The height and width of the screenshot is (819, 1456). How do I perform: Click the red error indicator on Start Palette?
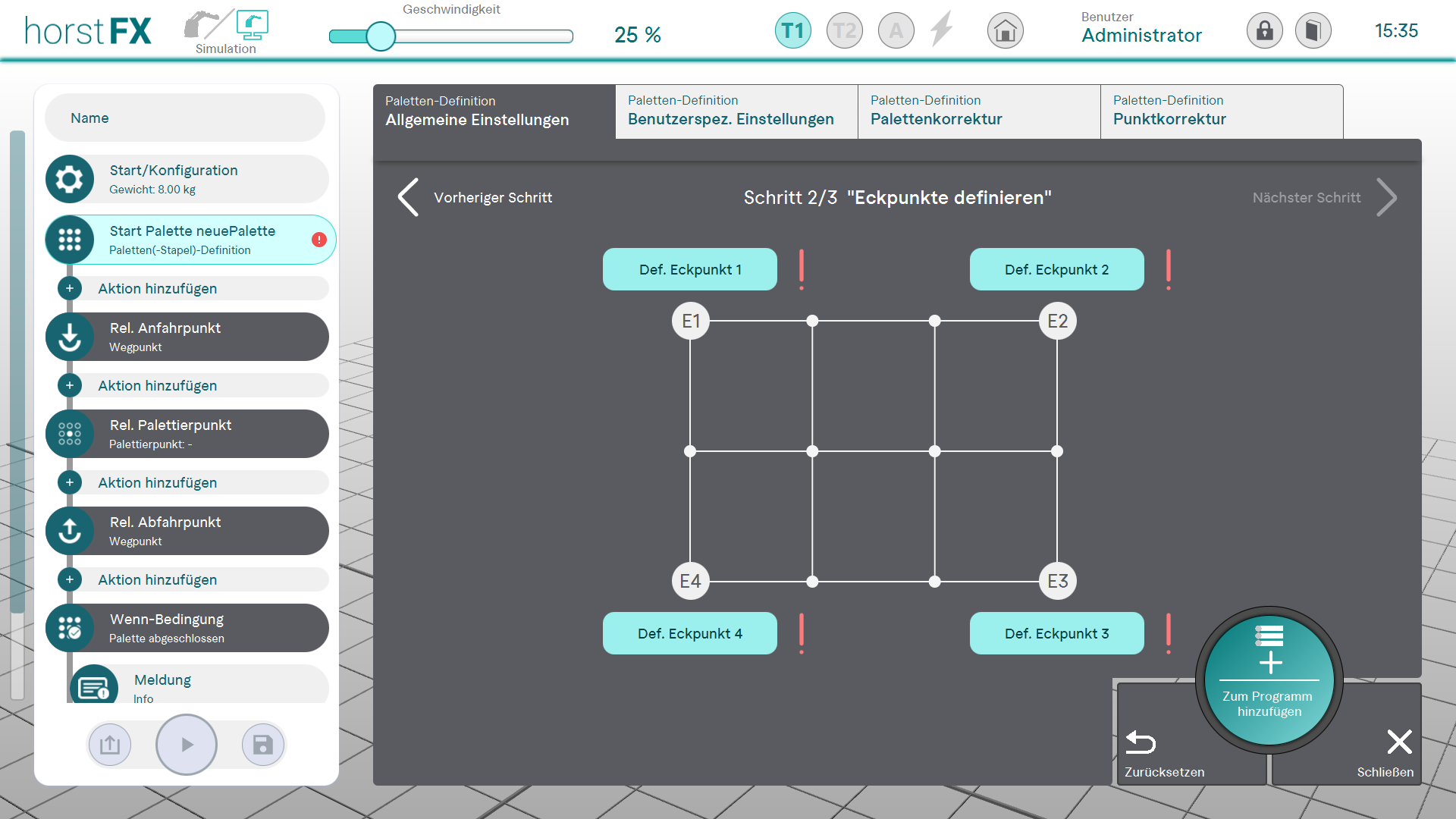[x=319, y=240]
